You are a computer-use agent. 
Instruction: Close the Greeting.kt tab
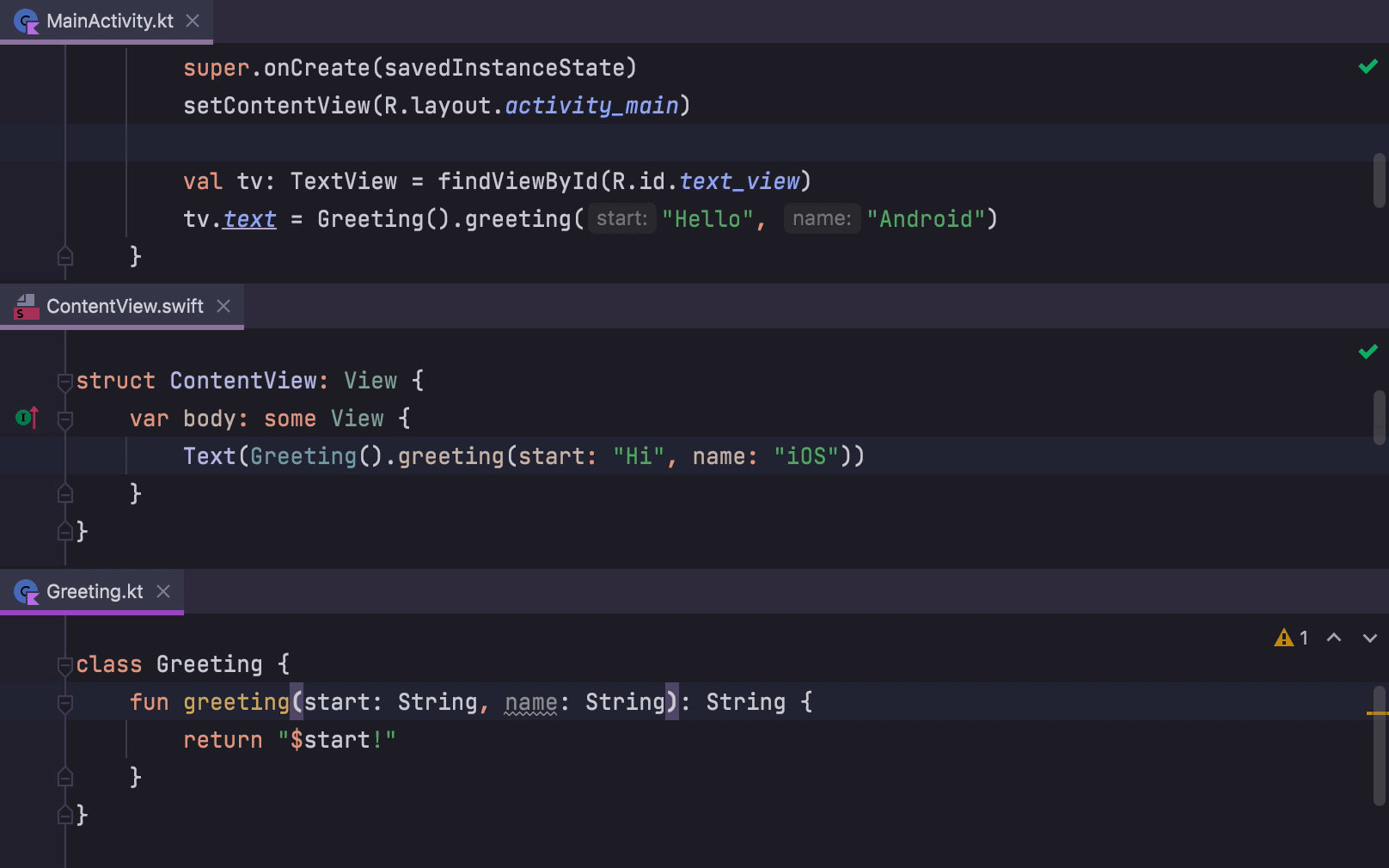point(163,591)
